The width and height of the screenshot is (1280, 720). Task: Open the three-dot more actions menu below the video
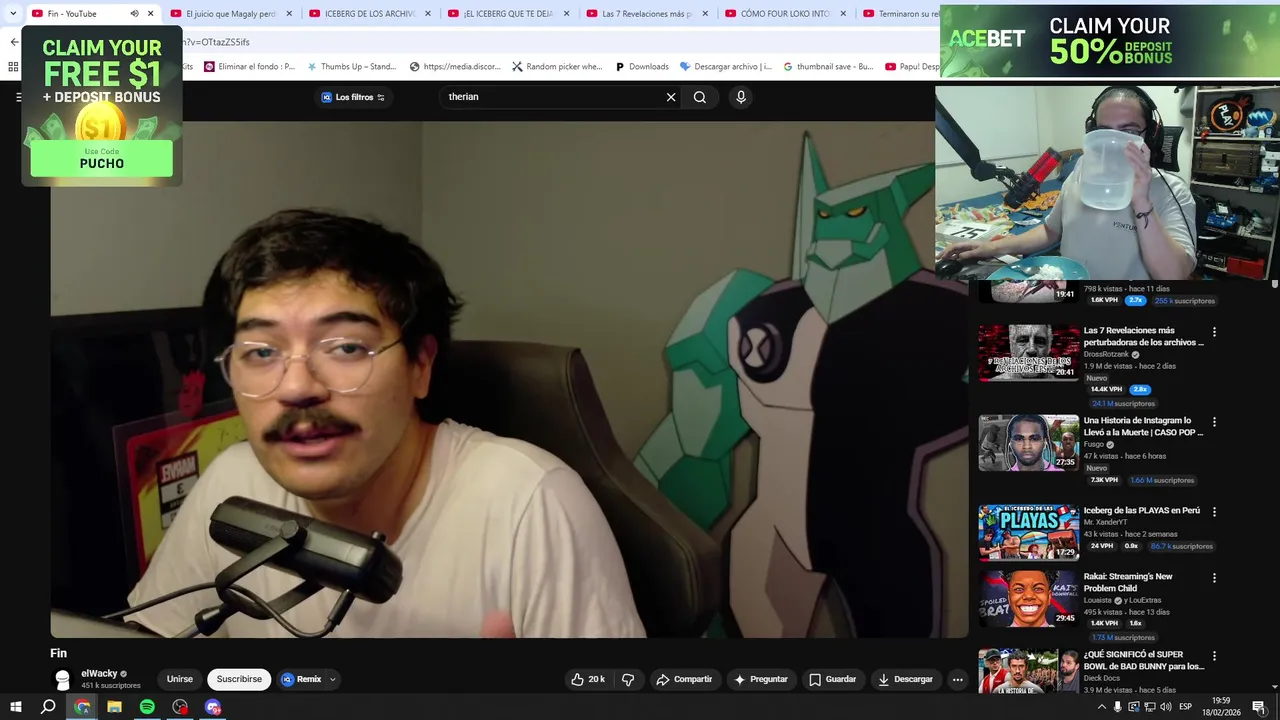tap(957, 679)
